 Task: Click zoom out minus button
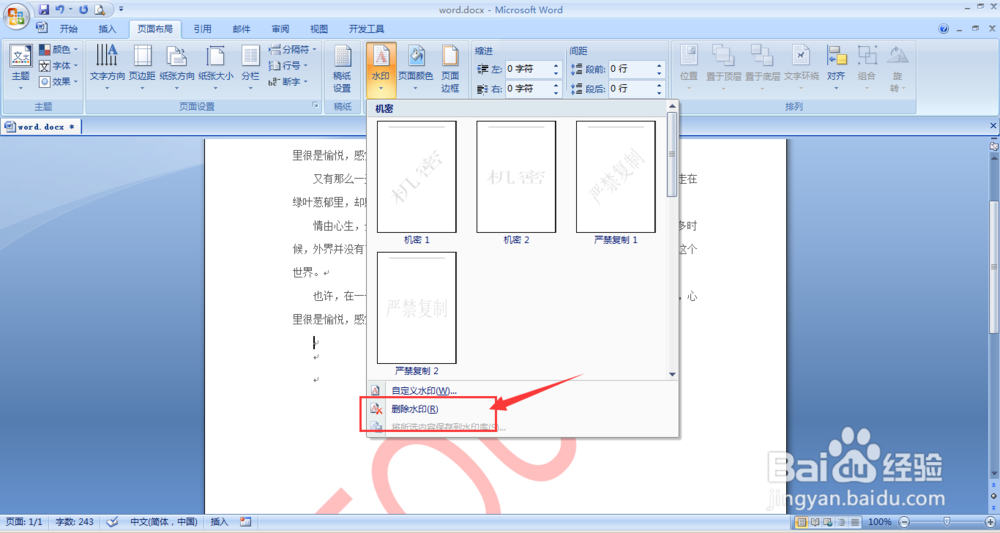click(904, 522)
